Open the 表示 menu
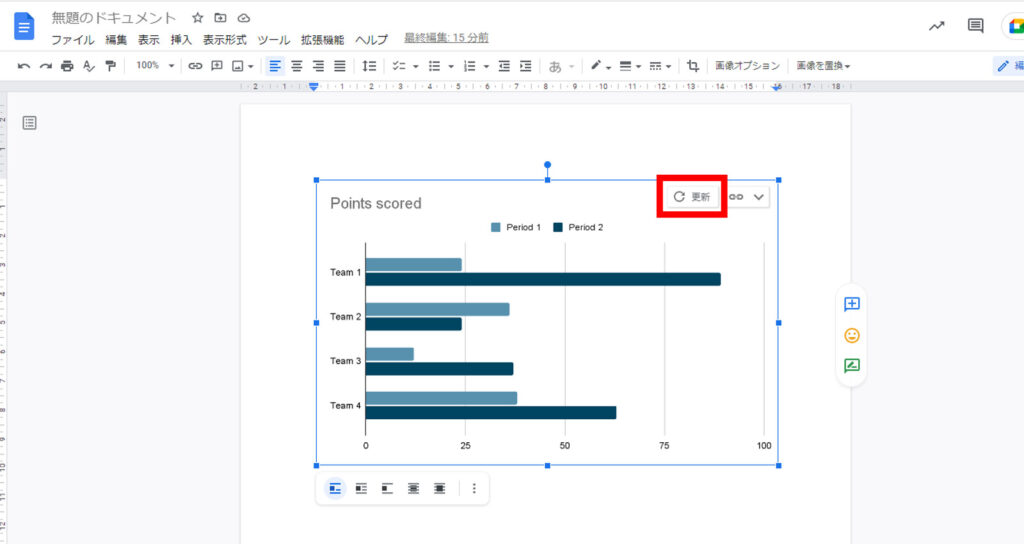 148,40
